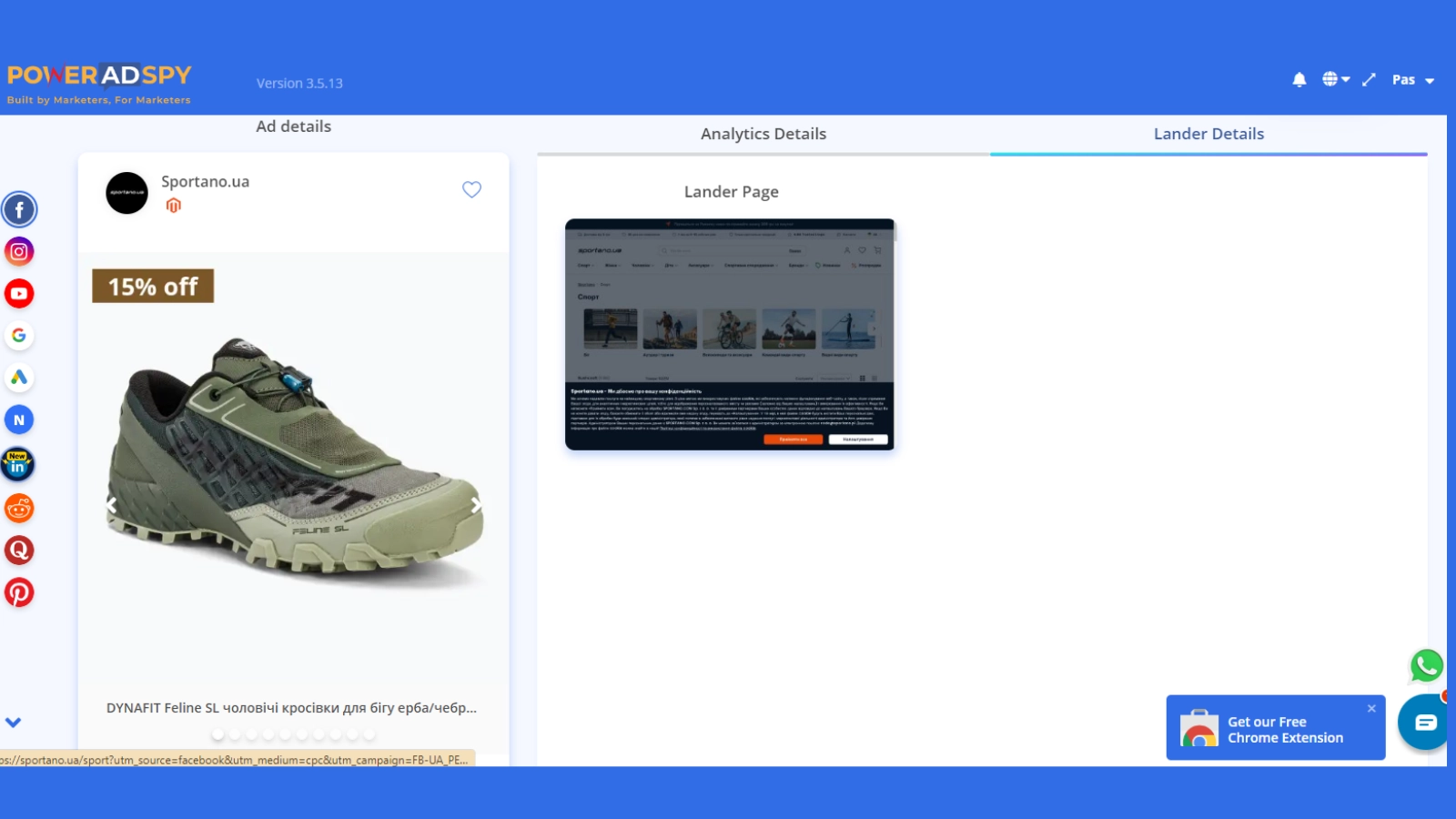Screen dimensions: 1456x819
Task: Click the PowerAdSpy logo
Action: 99,85
